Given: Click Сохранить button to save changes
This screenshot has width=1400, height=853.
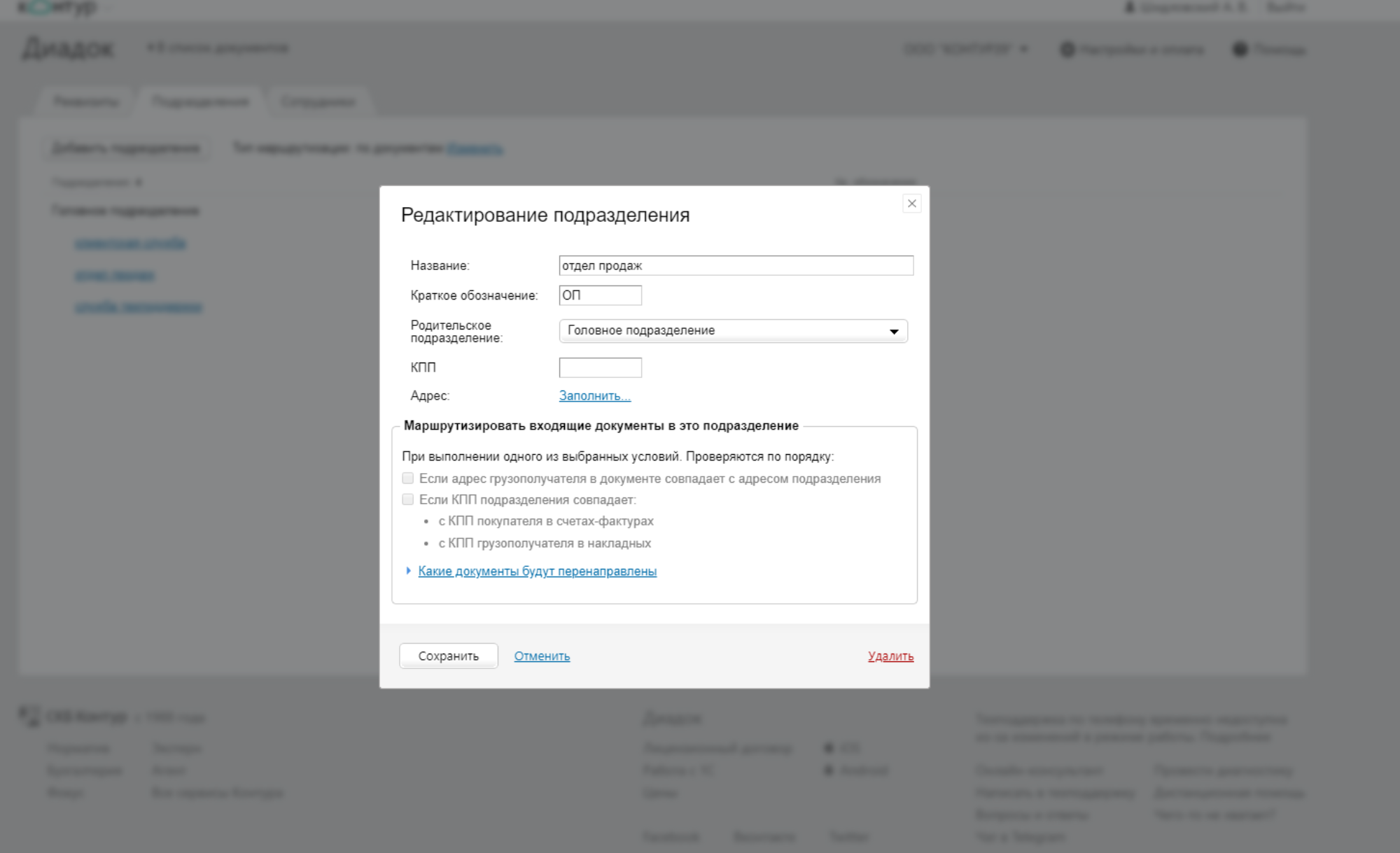Looking at the screenshot, I should 447,656.
